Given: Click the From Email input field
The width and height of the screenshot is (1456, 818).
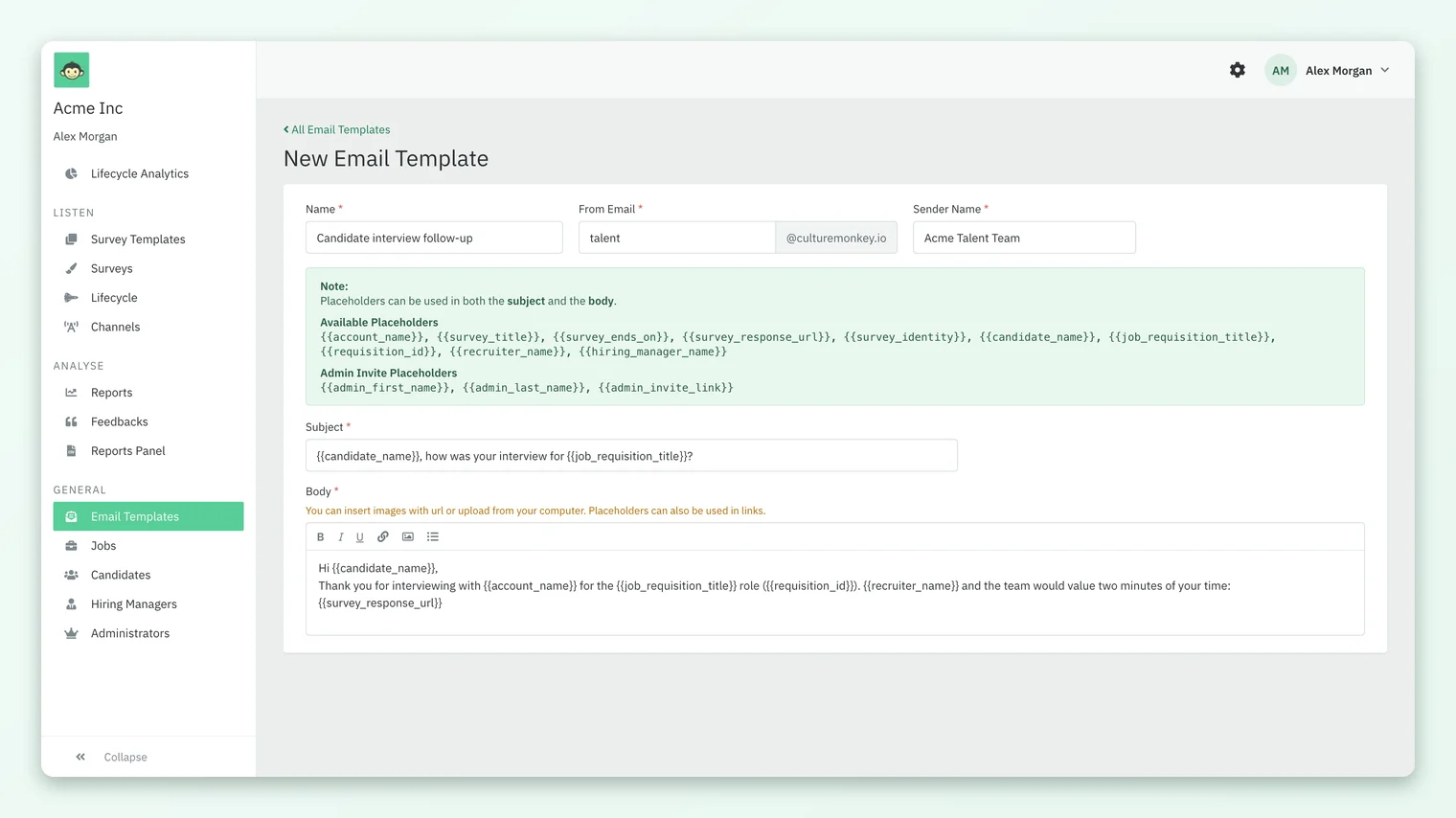Looking at the screenshot, I should [677, 238].
